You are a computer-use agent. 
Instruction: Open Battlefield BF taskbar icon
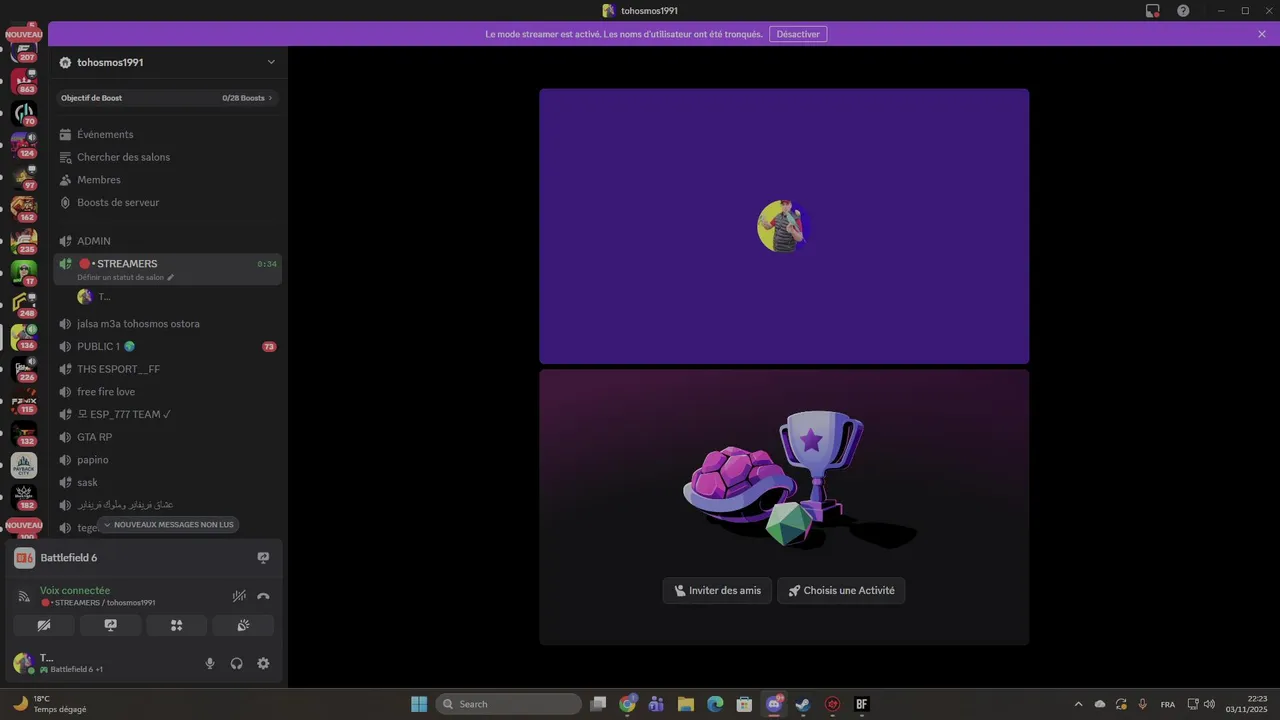click(861, 704)
